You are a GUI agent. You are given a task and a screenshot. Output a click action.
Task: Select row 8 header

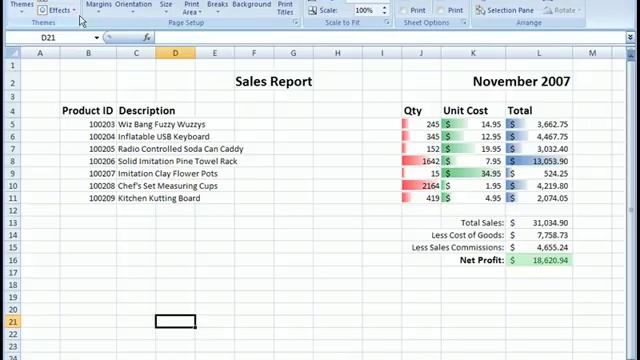[x=13, y=161]
